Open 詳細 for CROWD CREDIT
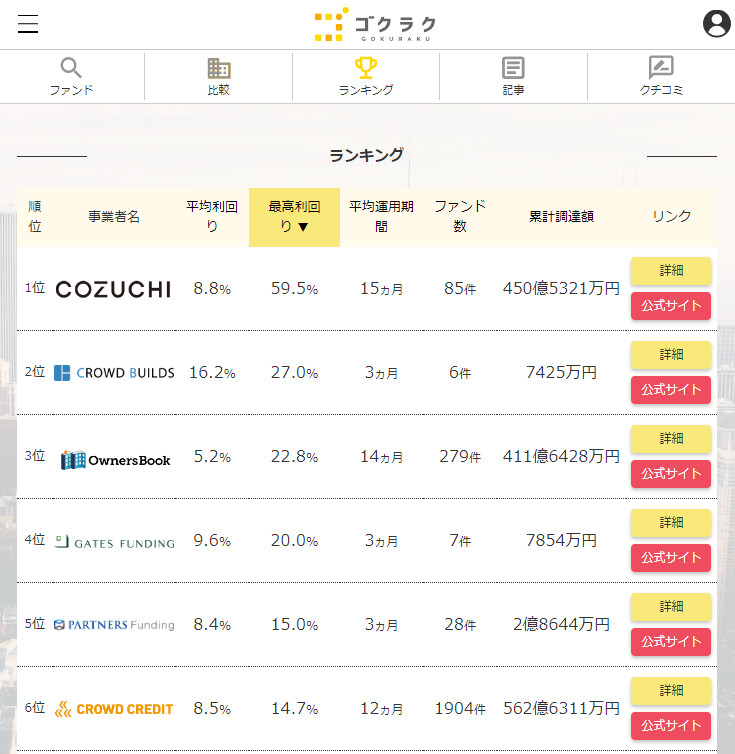Screen dimensions: 735x754 671,691
